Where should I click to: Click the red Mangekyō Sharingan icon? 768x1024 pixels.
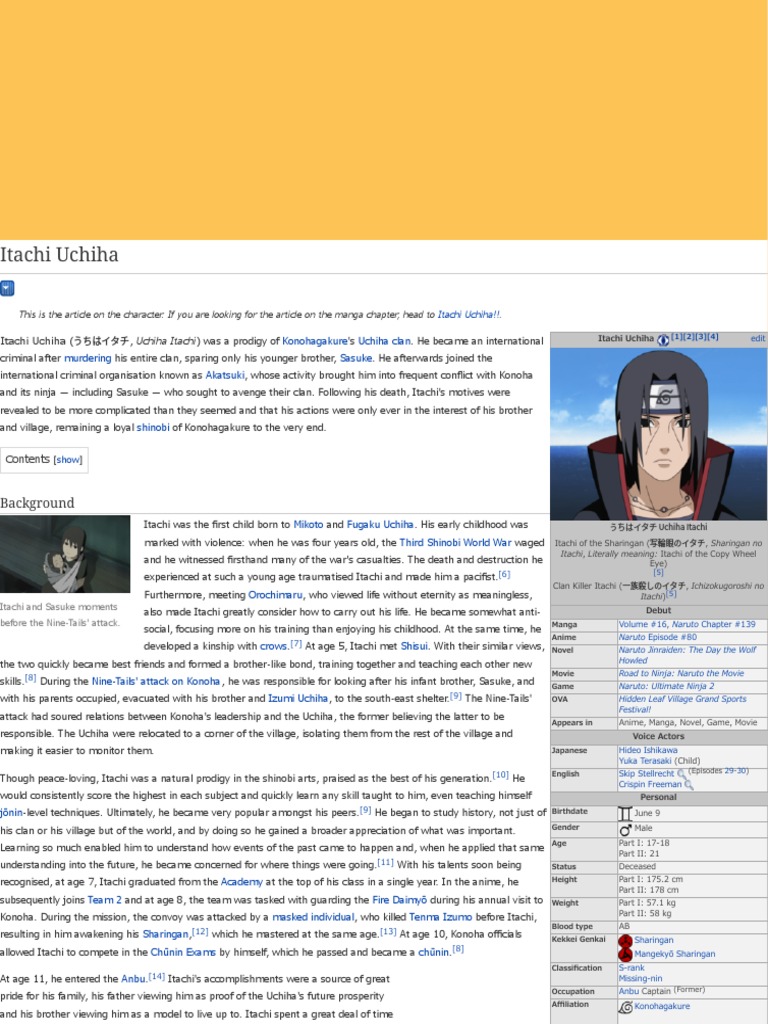625,954
